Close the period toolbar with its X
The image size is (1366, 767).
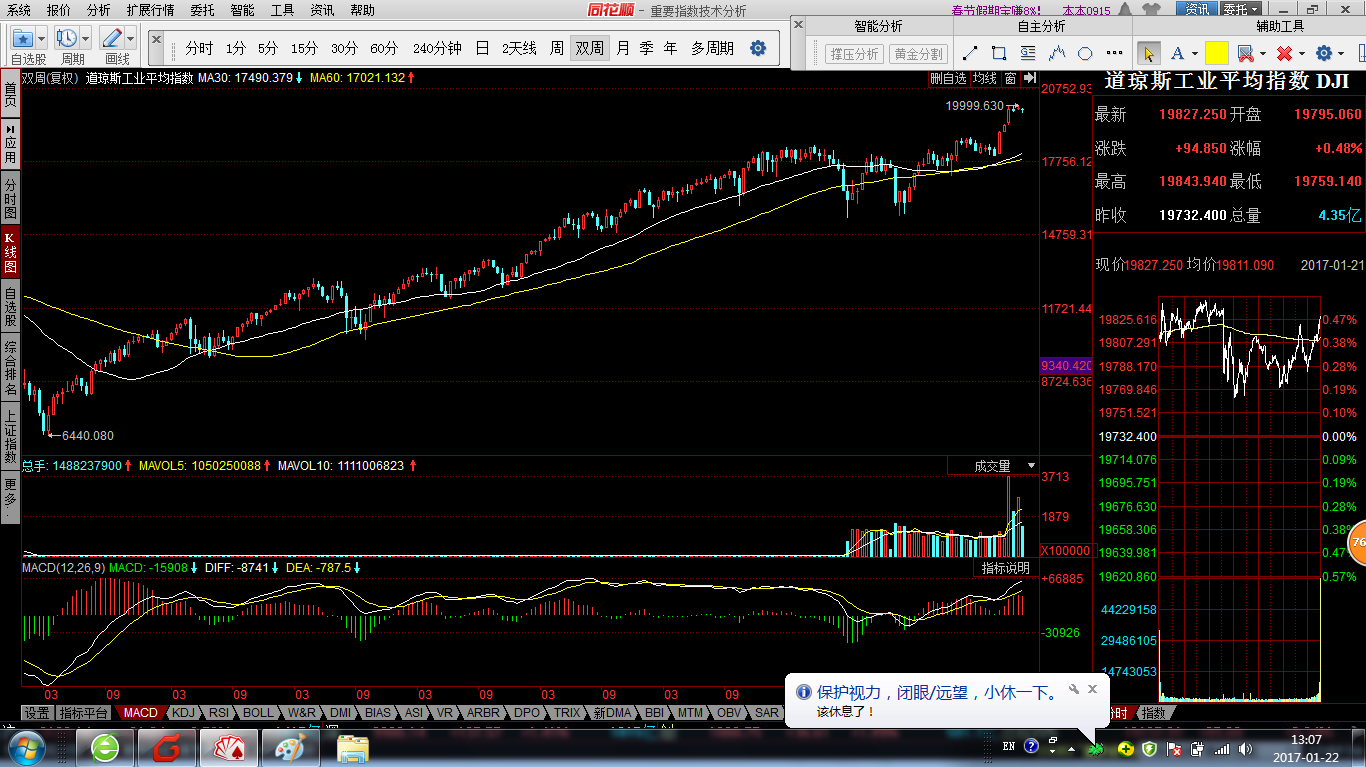(156, 38)
